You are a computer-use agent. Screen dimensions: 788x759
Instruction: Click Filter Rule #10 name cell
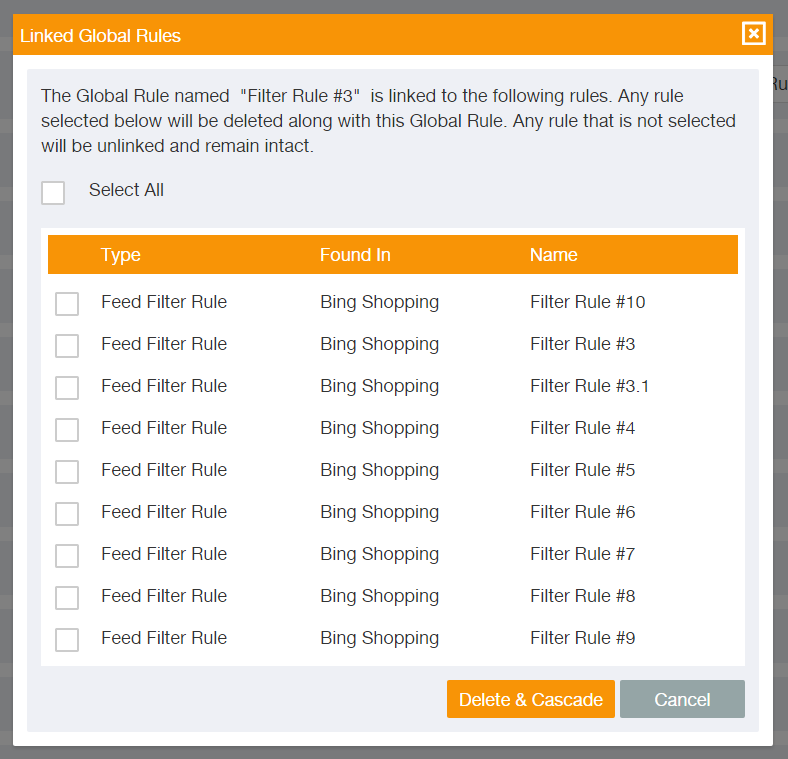(587, 302)
